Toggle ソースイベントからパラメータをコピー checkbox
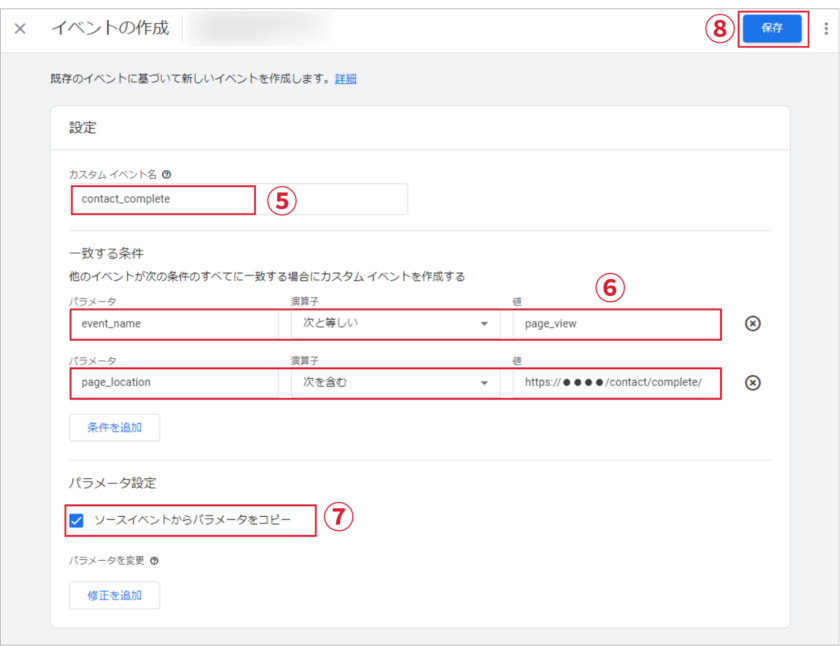Screen dimensions: 840x646 (x=77, y=520)
